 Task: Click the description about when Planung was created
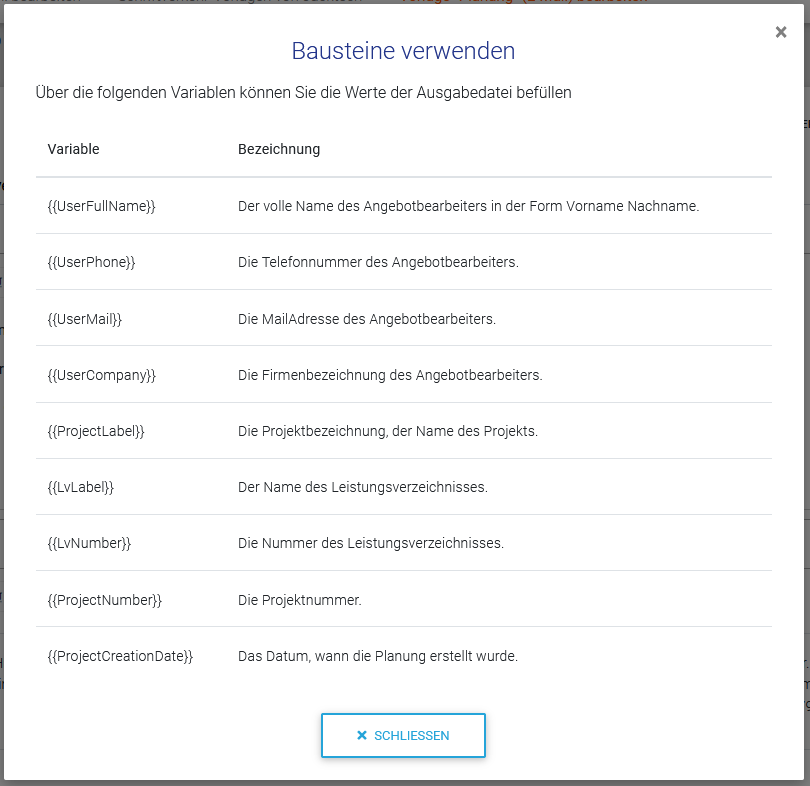[378, 656]
